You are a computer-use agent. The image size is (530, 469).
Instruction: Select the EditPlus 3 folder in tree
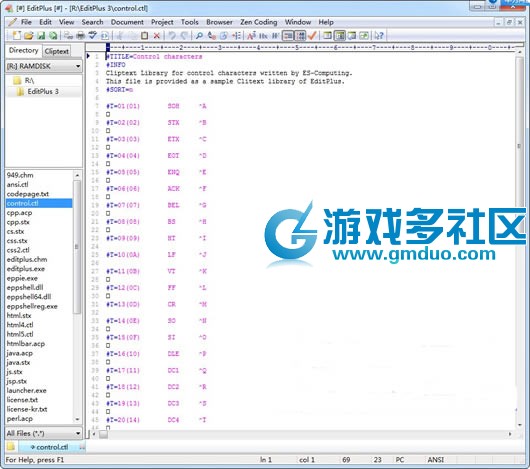(x=43, y=92)
